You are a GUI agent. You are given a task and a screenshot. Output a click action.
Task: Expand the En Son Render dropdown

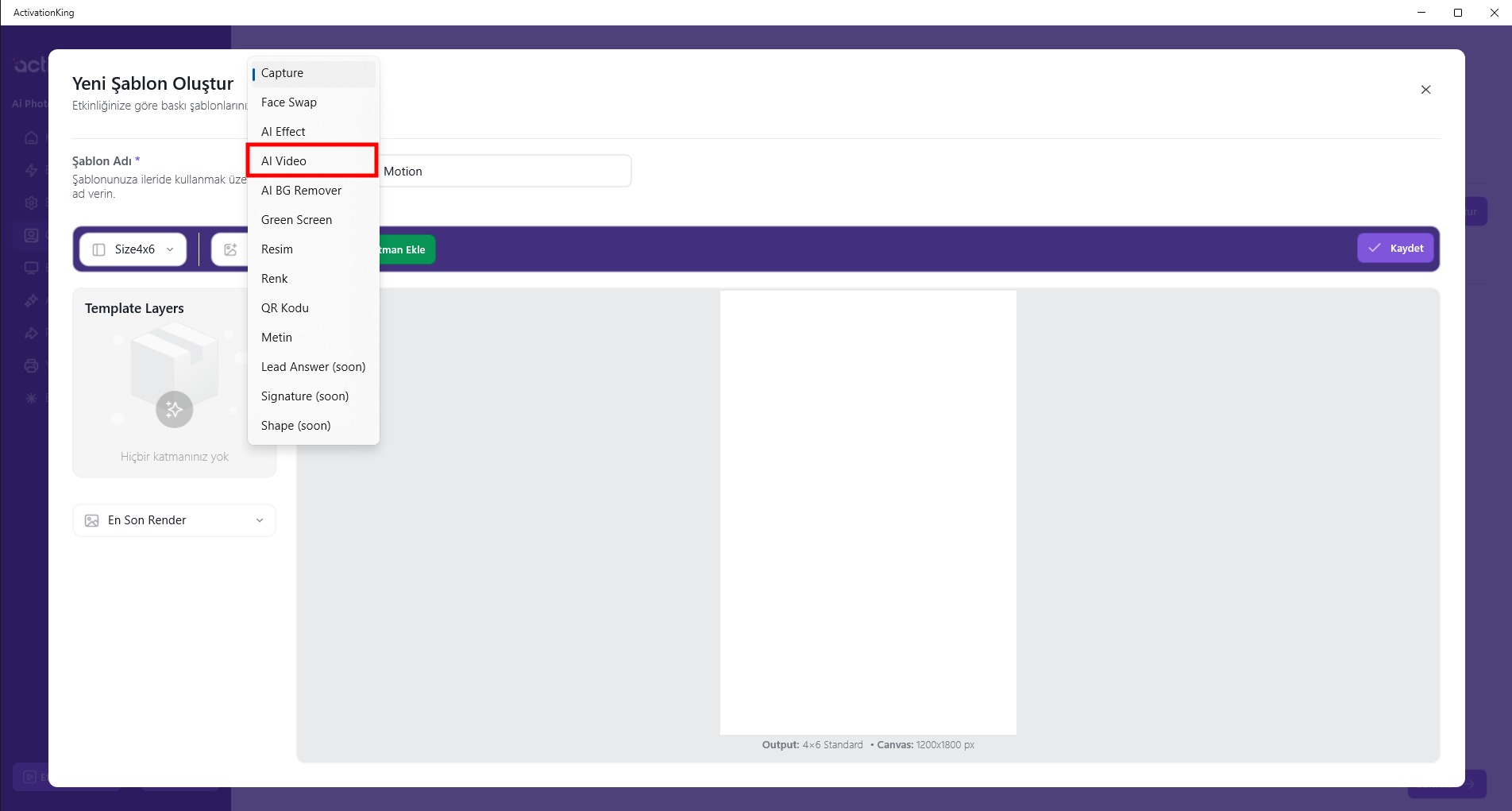(x=174, y=520)
